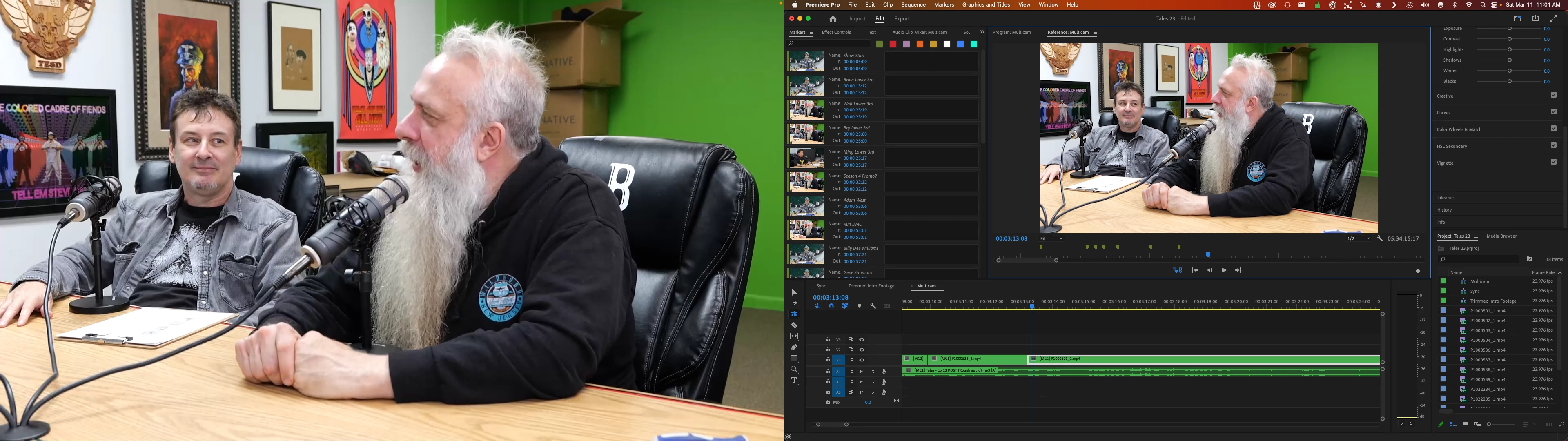Expand the hidden panel tabs chevron
The height and width of the screenshot is (441, 1568).
tap(982, 32)
